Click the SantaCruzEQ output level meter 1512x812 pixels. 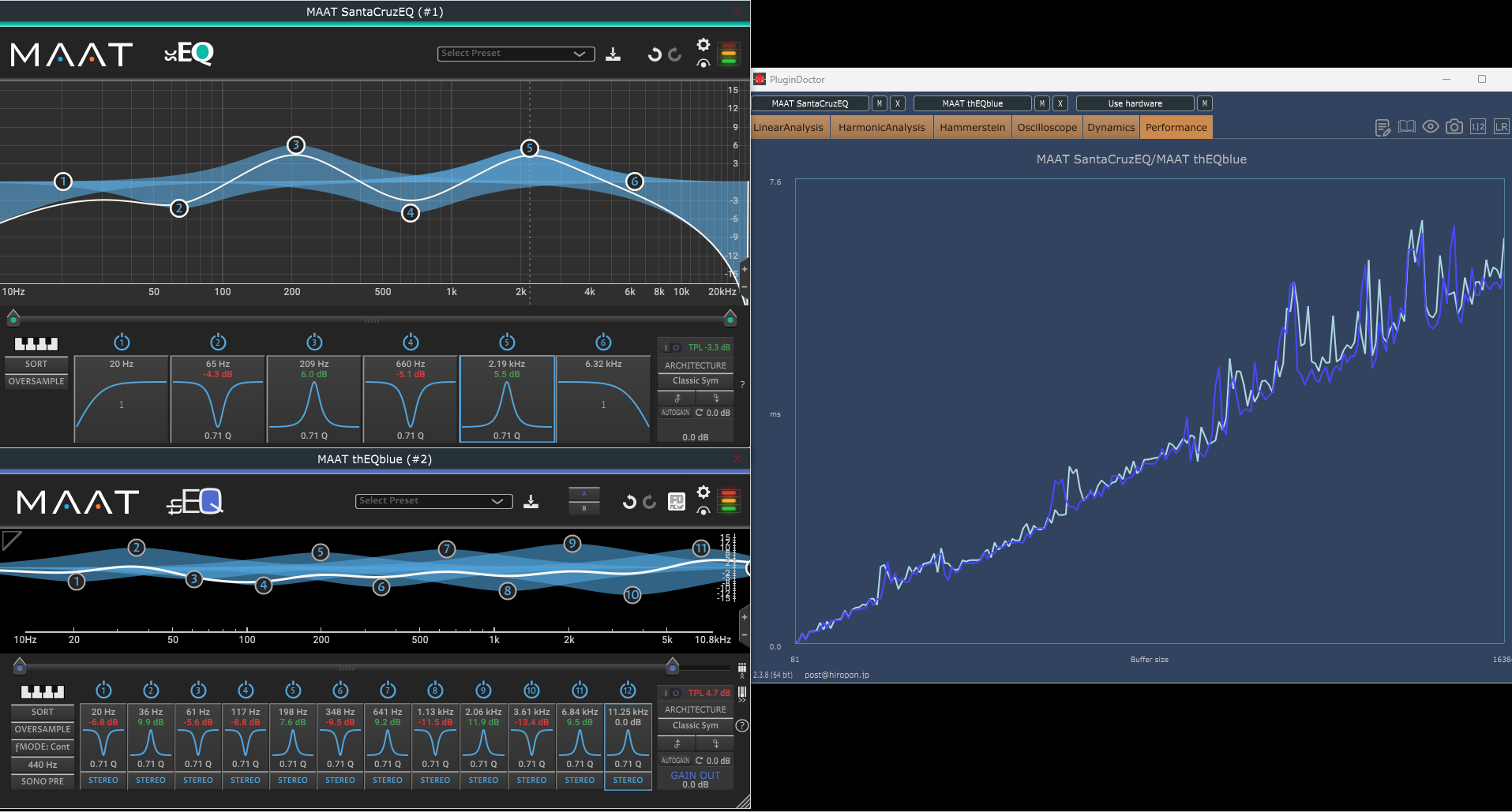point(729,53)
